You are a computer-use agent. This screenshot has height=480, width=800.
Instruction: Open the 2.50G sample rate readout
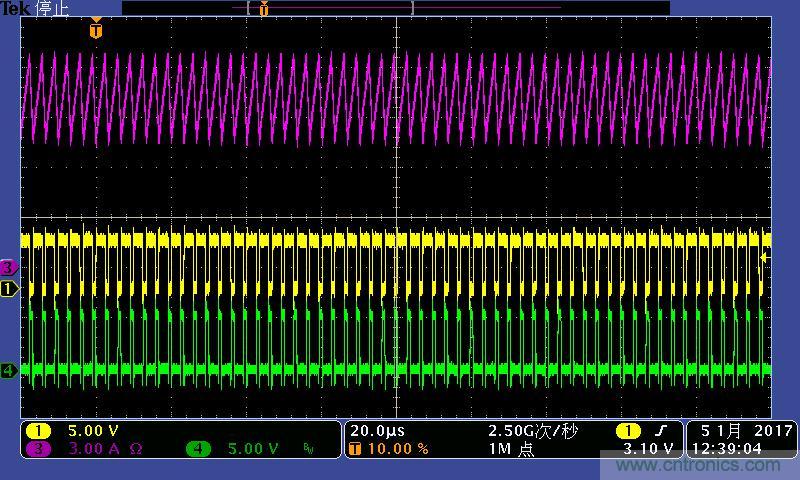pos(533,431)
